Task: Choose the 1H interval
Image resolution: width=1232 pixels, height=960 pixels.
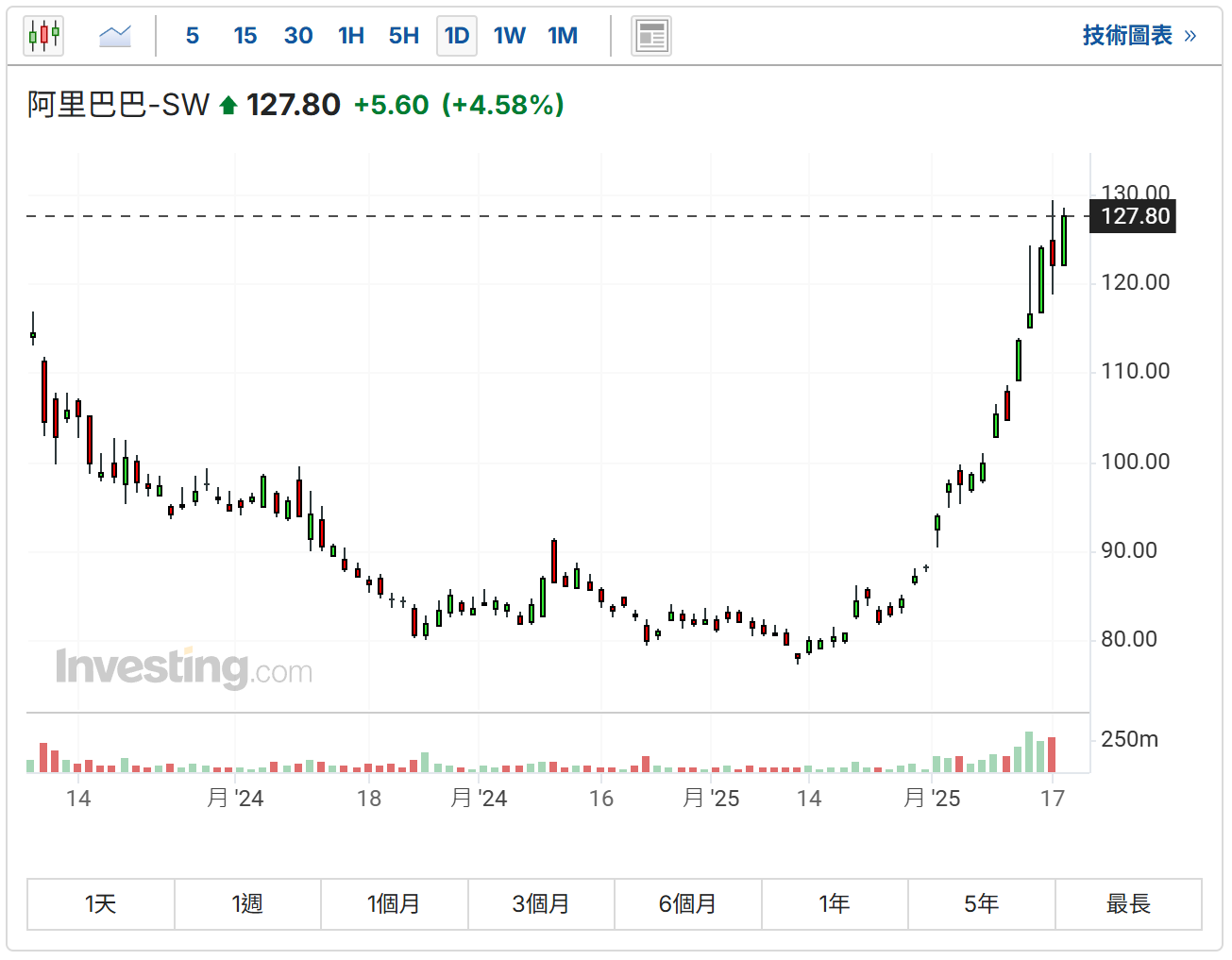Action: coord(351,36)
